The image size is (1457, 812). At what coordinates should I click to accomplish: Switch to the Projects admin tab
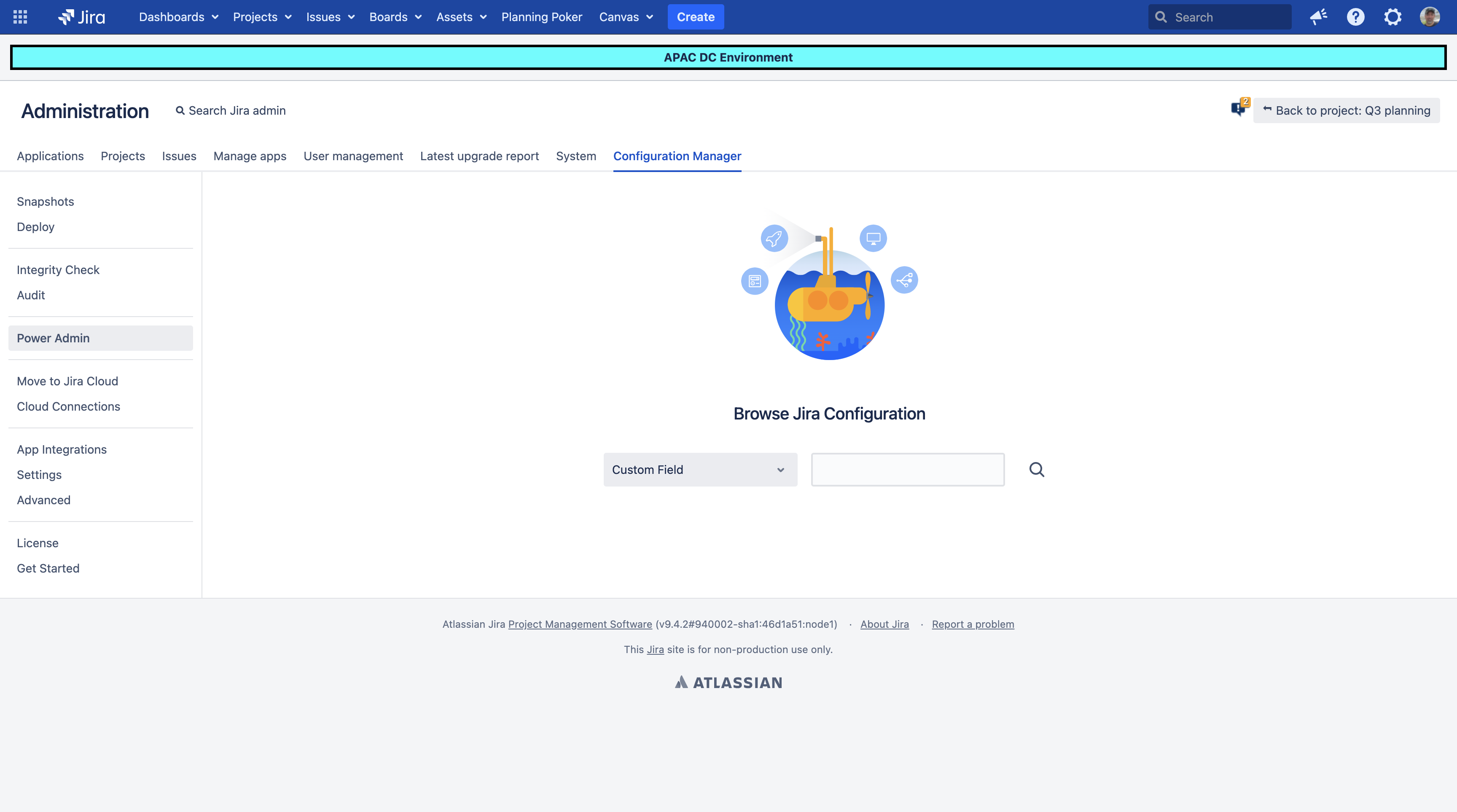click(123, 156)
